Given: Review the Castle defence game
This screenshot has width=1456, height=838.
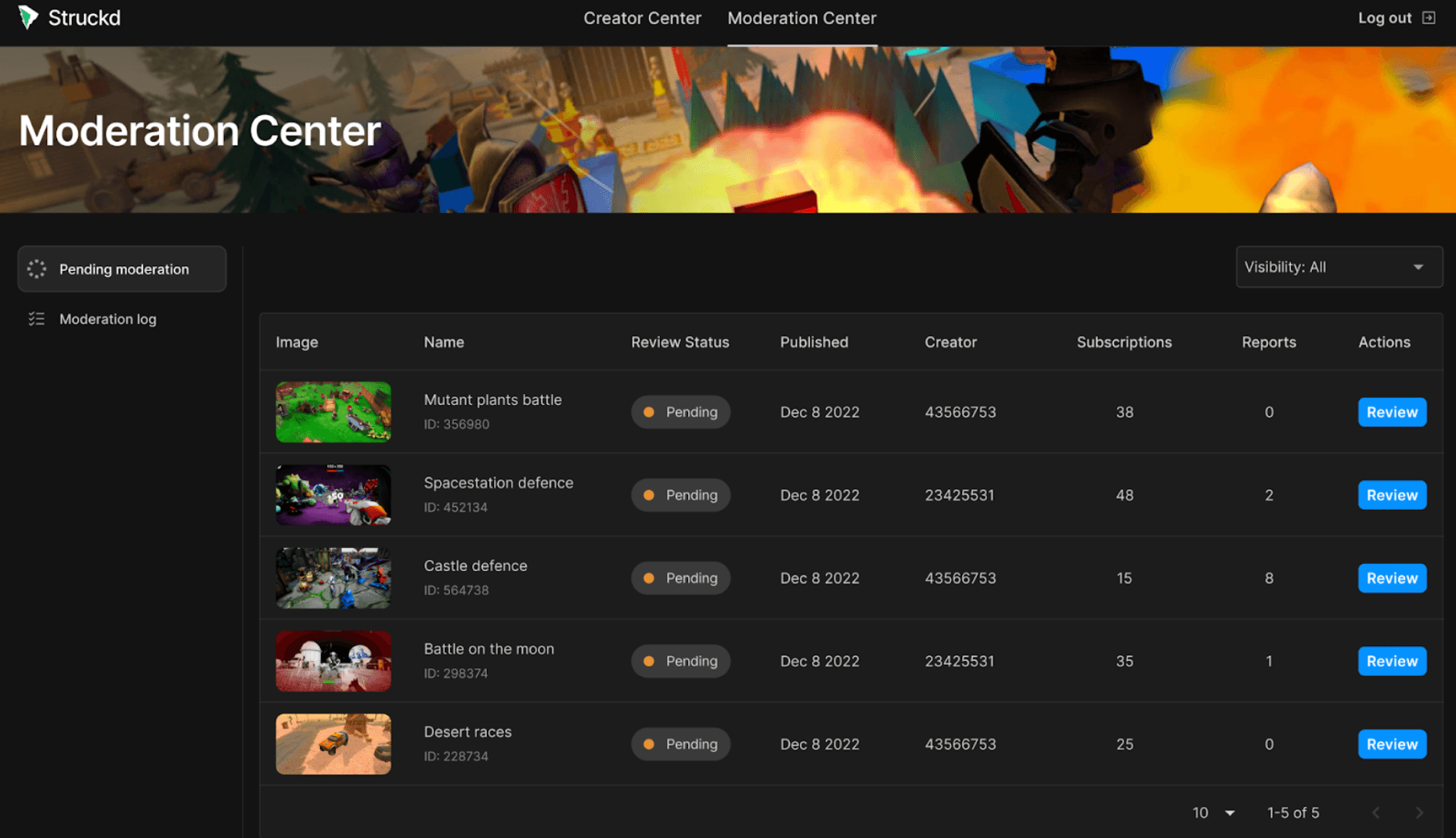Looking at the screenshot, I should coord(1392,578).
